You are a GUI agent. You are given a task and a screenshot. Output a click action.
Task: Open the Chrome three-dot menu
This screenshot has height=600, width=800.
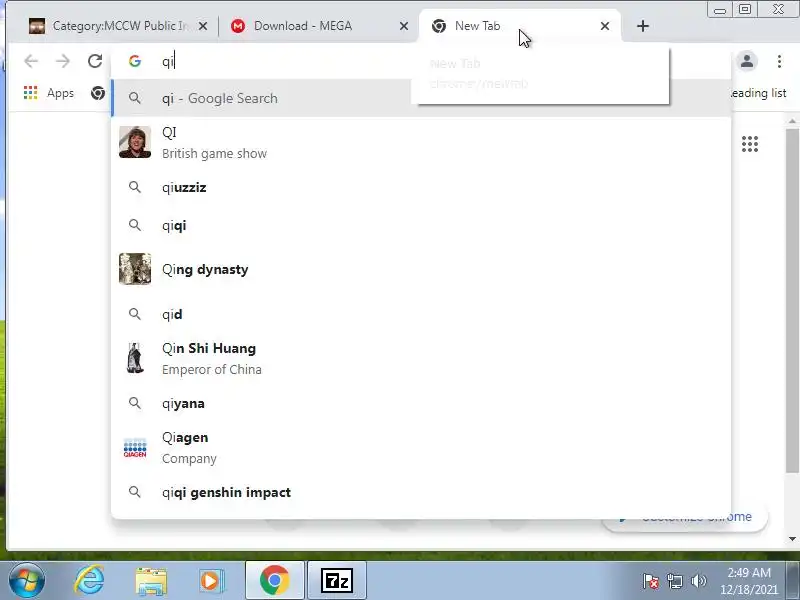tap(779, 61)
